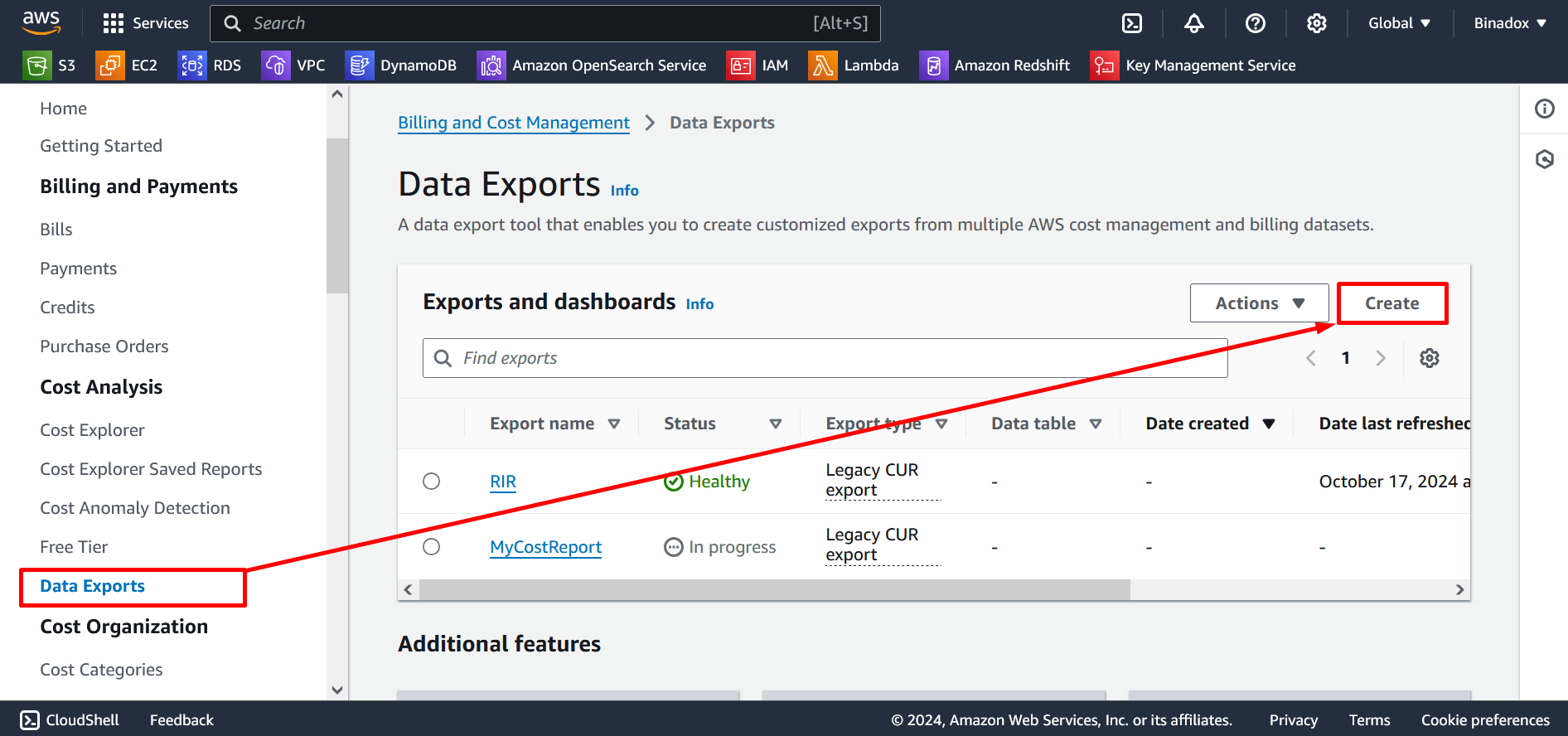
Task: Open Payments in the sidebar
Action: (x=79, y=269)
